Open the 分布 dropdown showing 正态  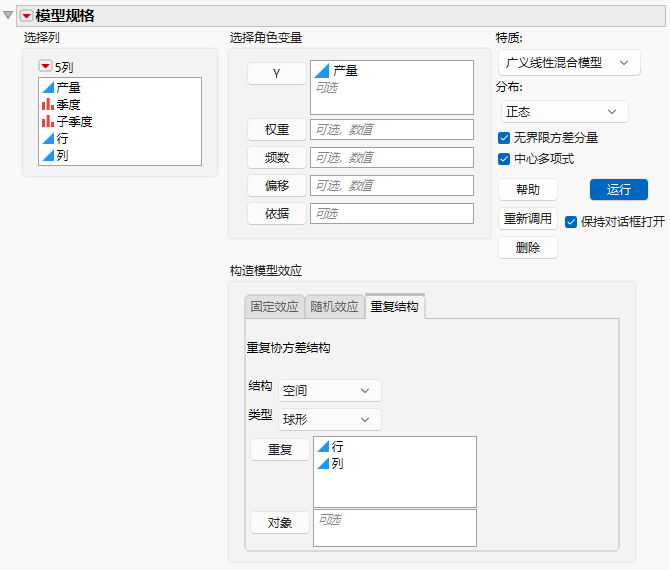(x=564, y=112)
